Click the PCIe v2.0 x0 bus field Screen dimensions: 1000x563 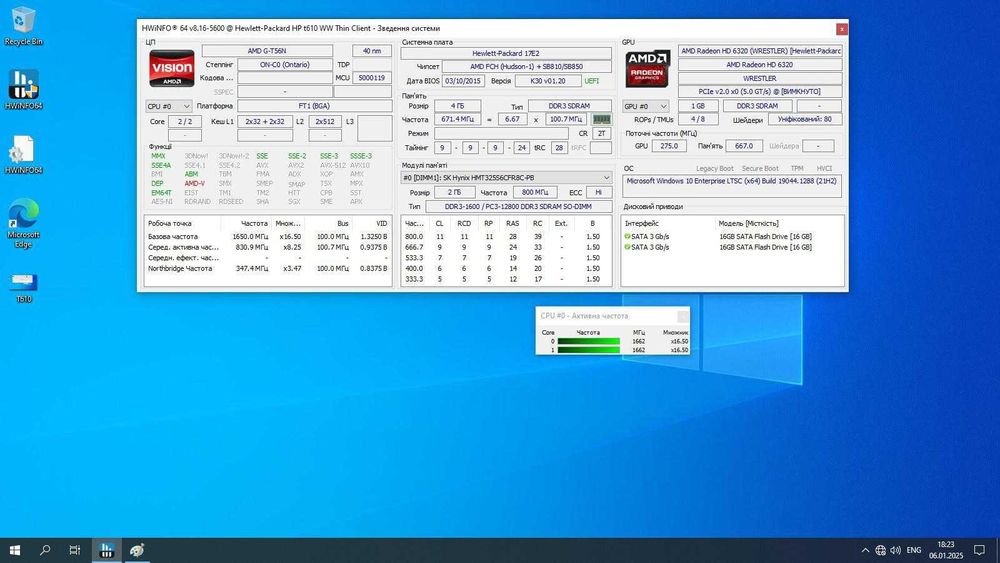coord(760,91)
